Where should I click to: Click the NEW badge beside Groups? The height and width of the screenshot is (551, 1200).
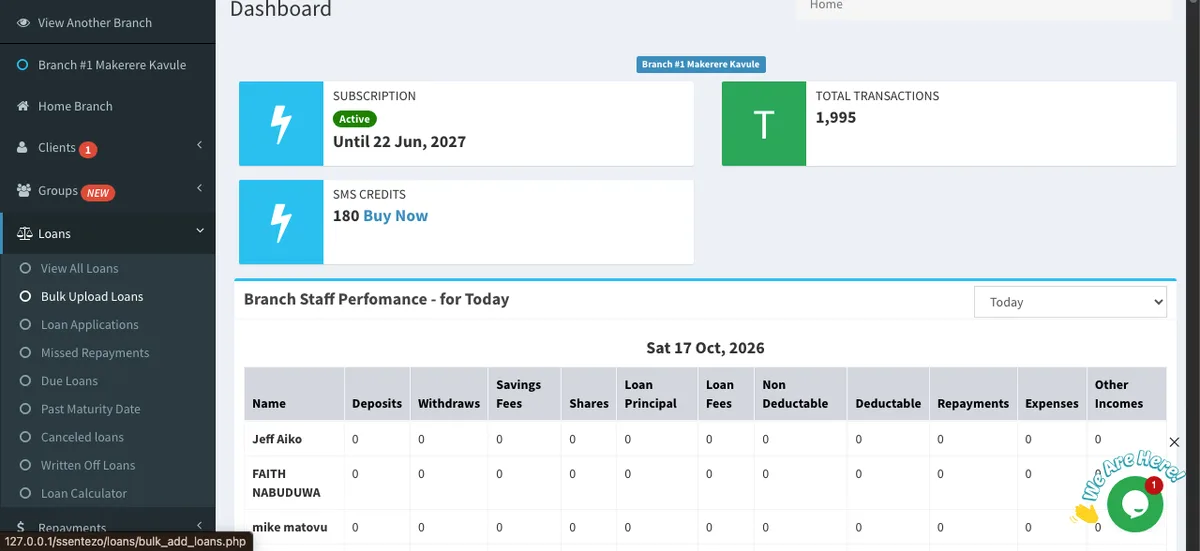(x=97, y=192)
